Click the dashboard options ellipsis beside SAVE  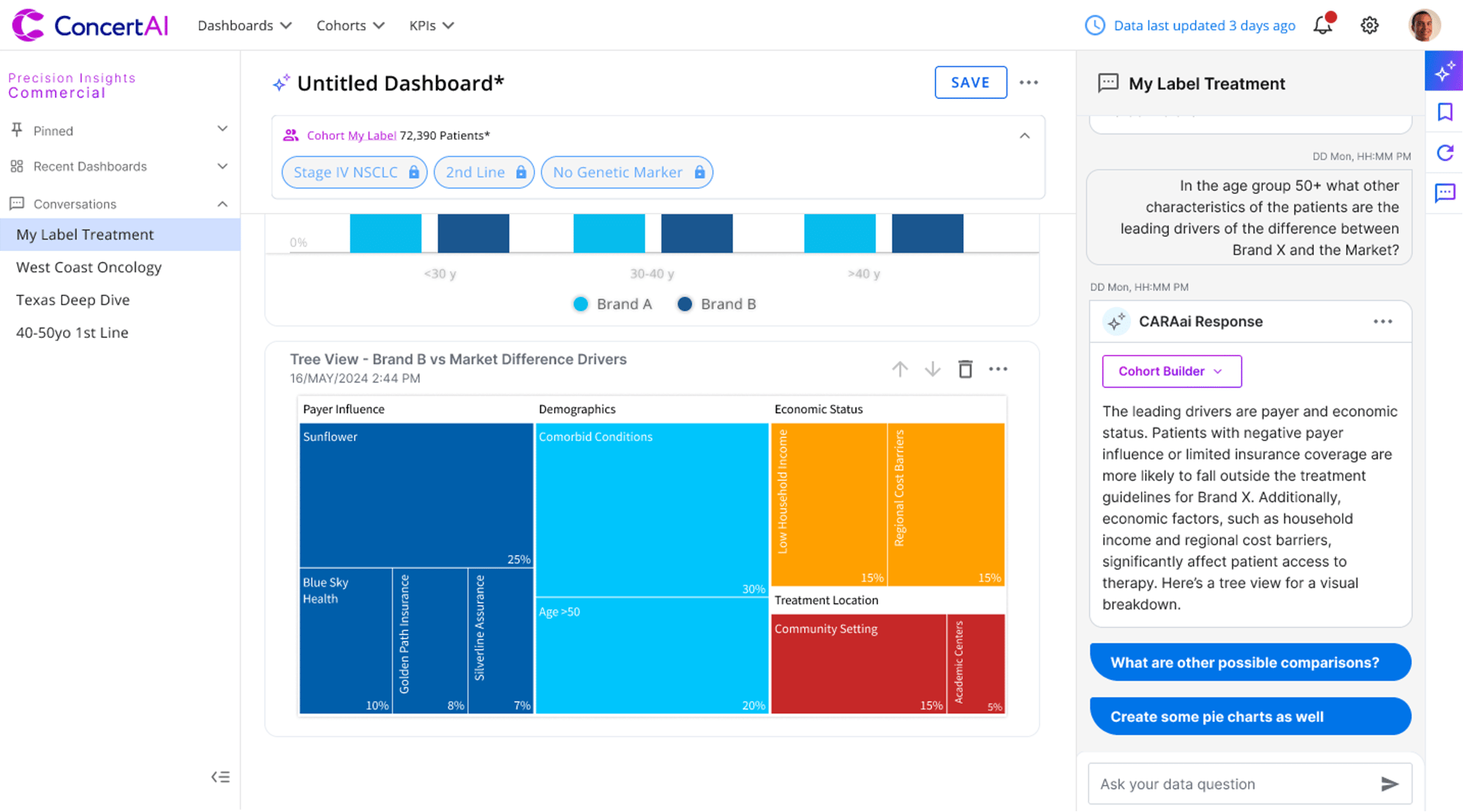(1028, 83)
